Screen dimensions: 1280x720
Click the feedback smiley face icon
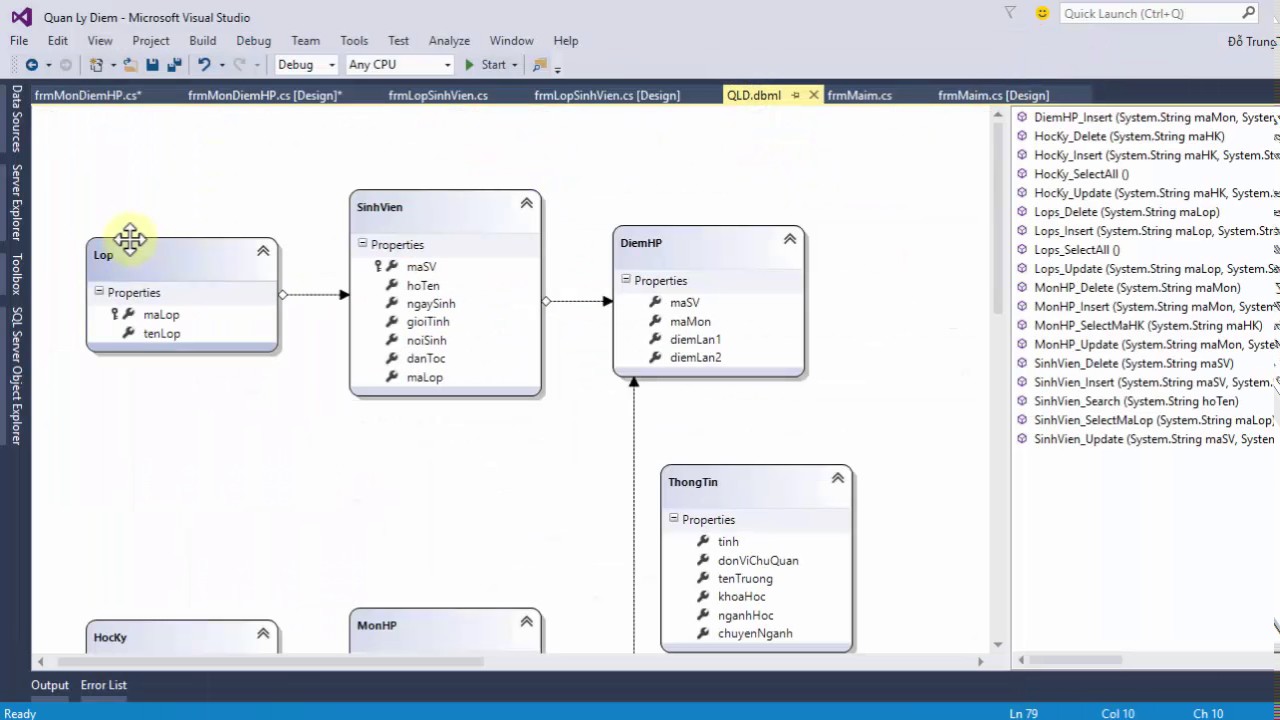[1043, 13]
